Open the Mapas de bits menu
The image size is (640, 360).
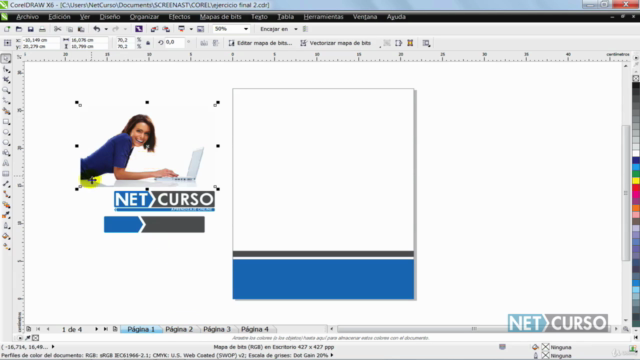point(220,17)
